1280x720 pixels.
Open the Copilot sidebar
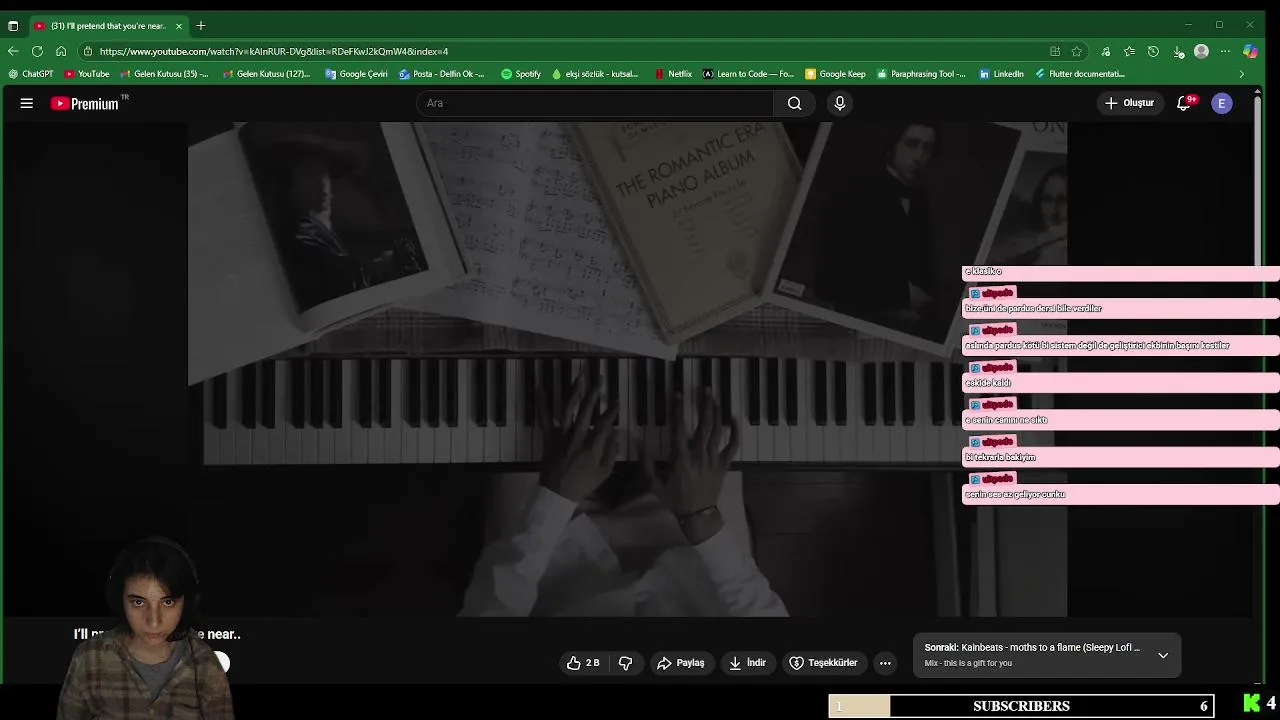click(x=1250, y=51)
